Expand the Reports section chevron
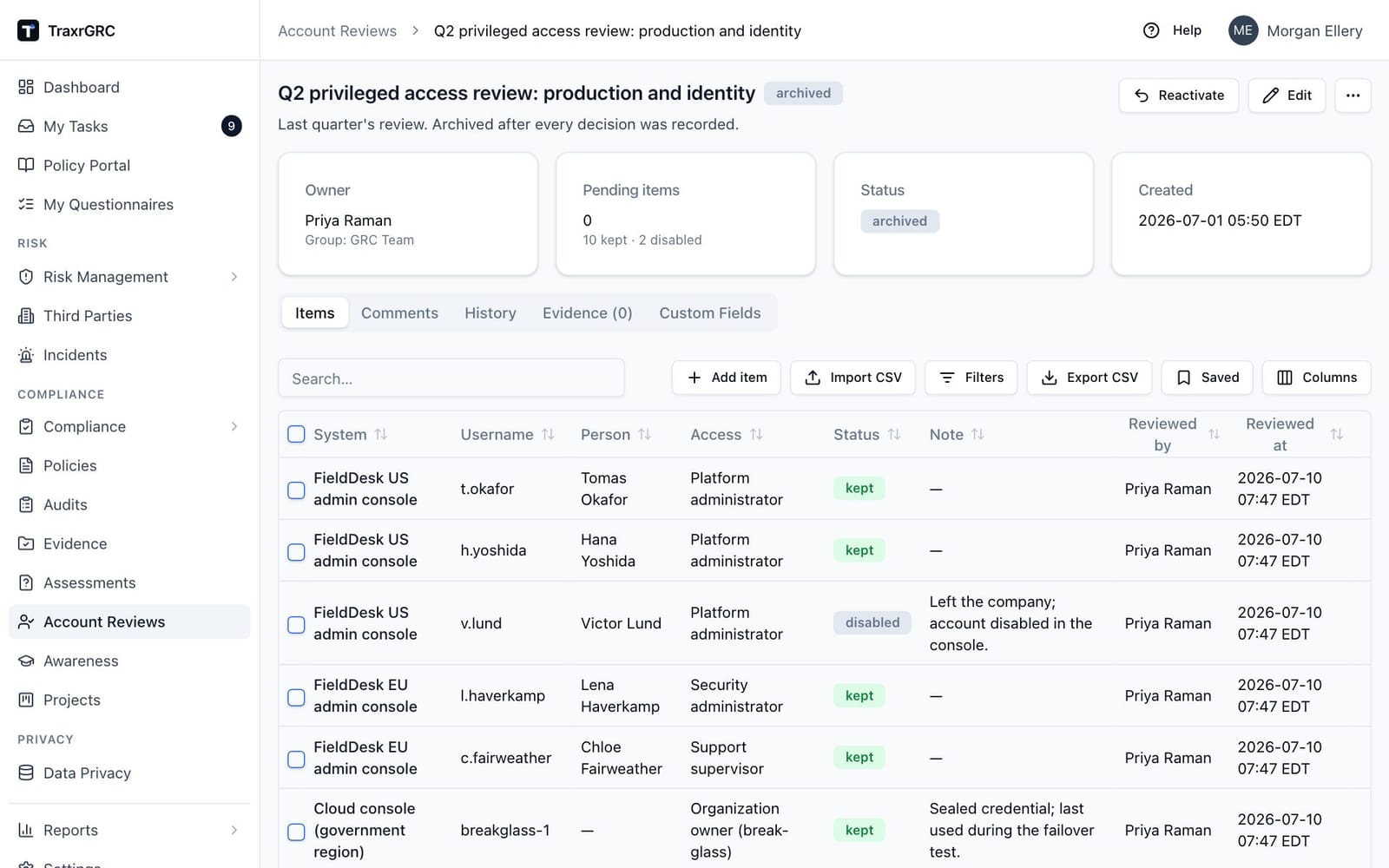 click(234, 830)
